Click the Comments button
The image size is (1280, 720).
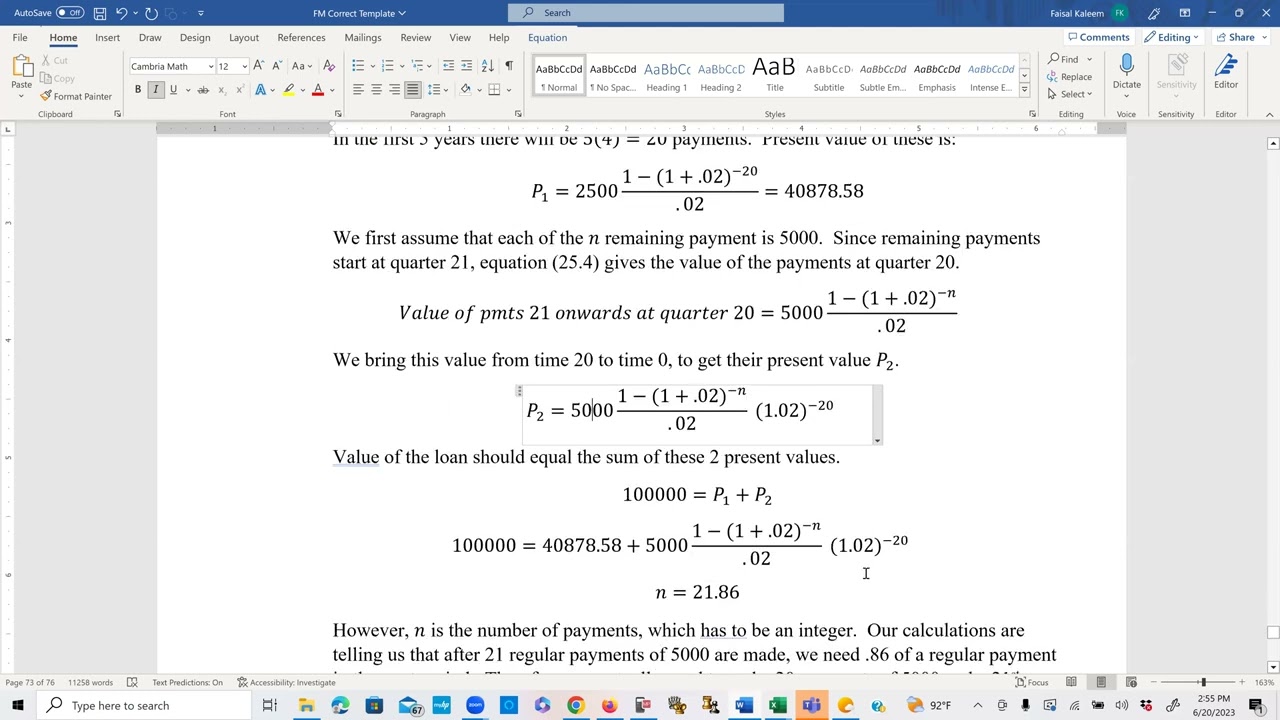point(1098,37)
